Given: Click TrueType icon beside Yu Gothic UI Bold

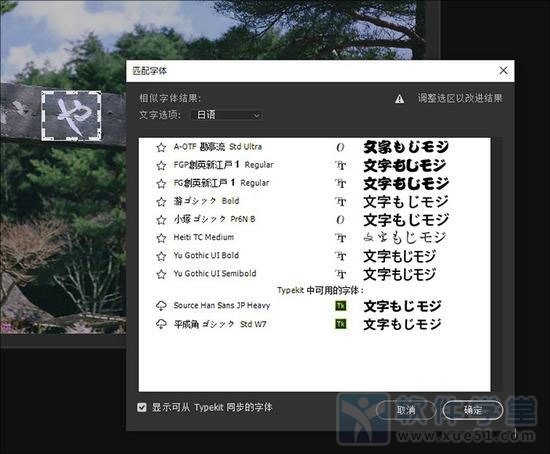Looking at the screenshot, I should point(340,256).
